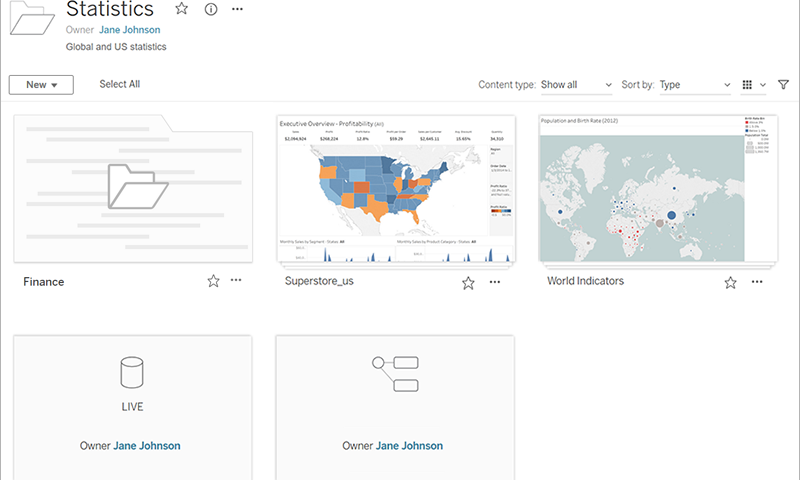Image resolution: width=800 pixels, height=480 pixels.
Task: Open Jane Johnson link on the flow card
Action: (409, 446)
